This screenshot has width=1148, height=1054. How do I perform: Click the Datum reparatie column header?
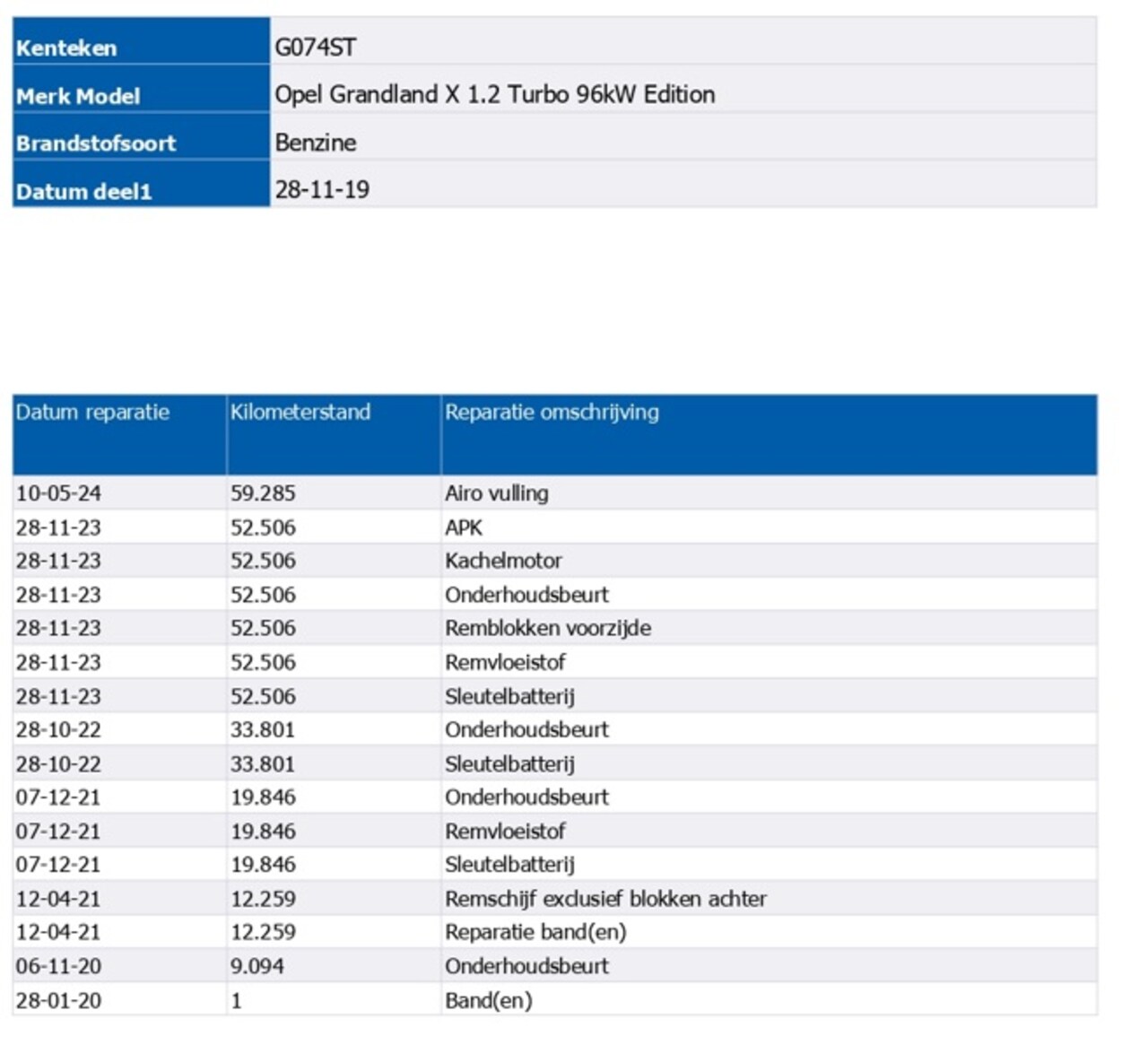92,413
